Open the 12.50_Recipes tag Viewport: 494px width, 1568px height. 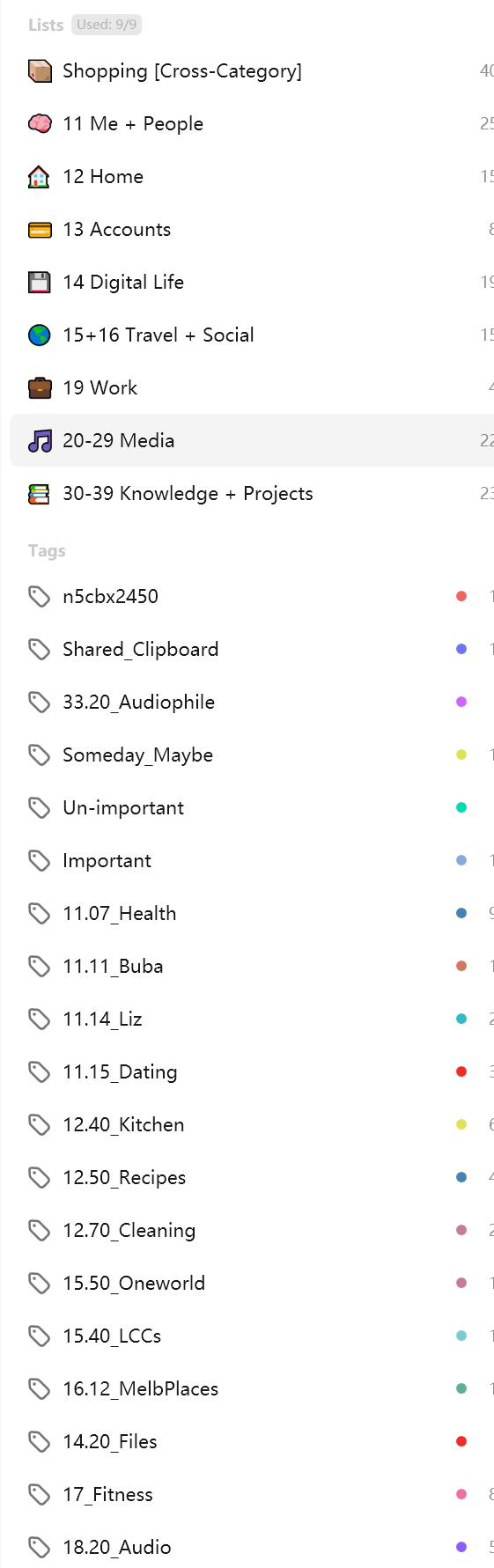point(252,1178)
